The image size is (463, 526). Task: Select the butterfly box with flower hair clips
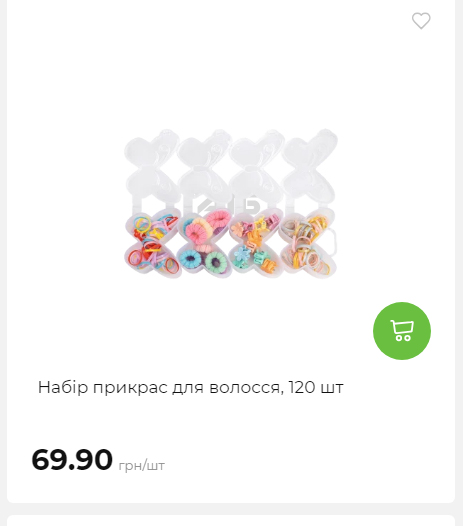tap(257, 243)
